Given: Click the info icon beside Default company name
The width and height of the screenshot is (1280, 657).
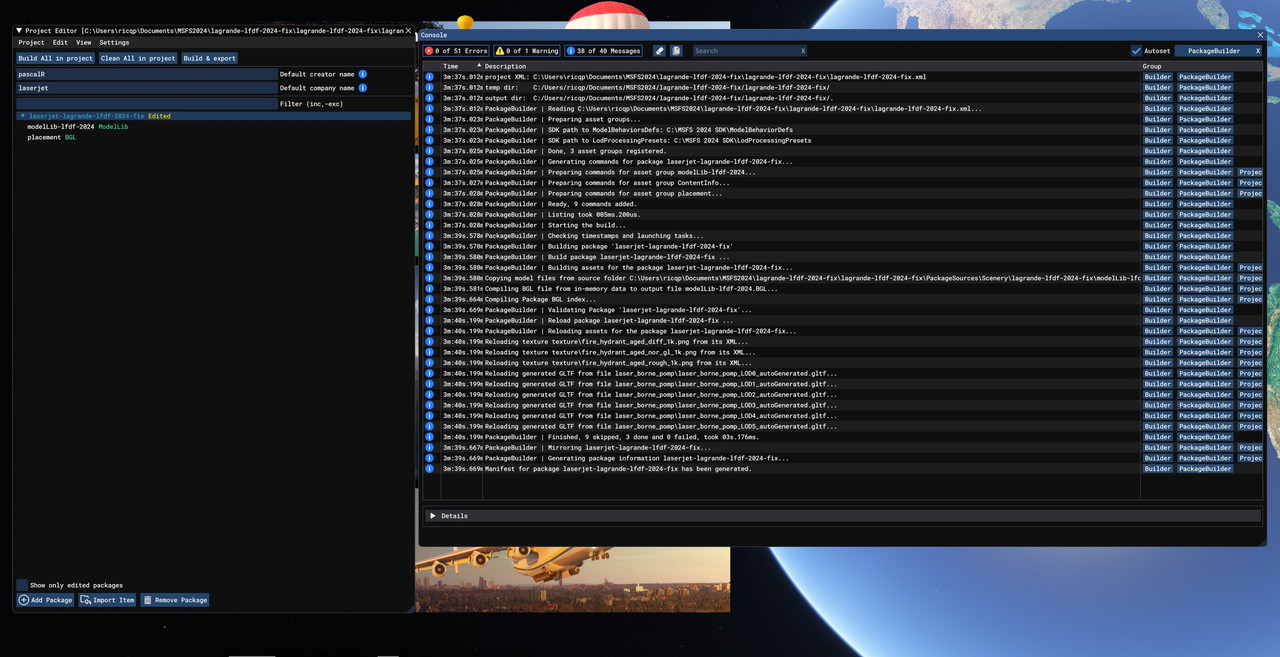Looking at the screenshot, I should (363, 88).
